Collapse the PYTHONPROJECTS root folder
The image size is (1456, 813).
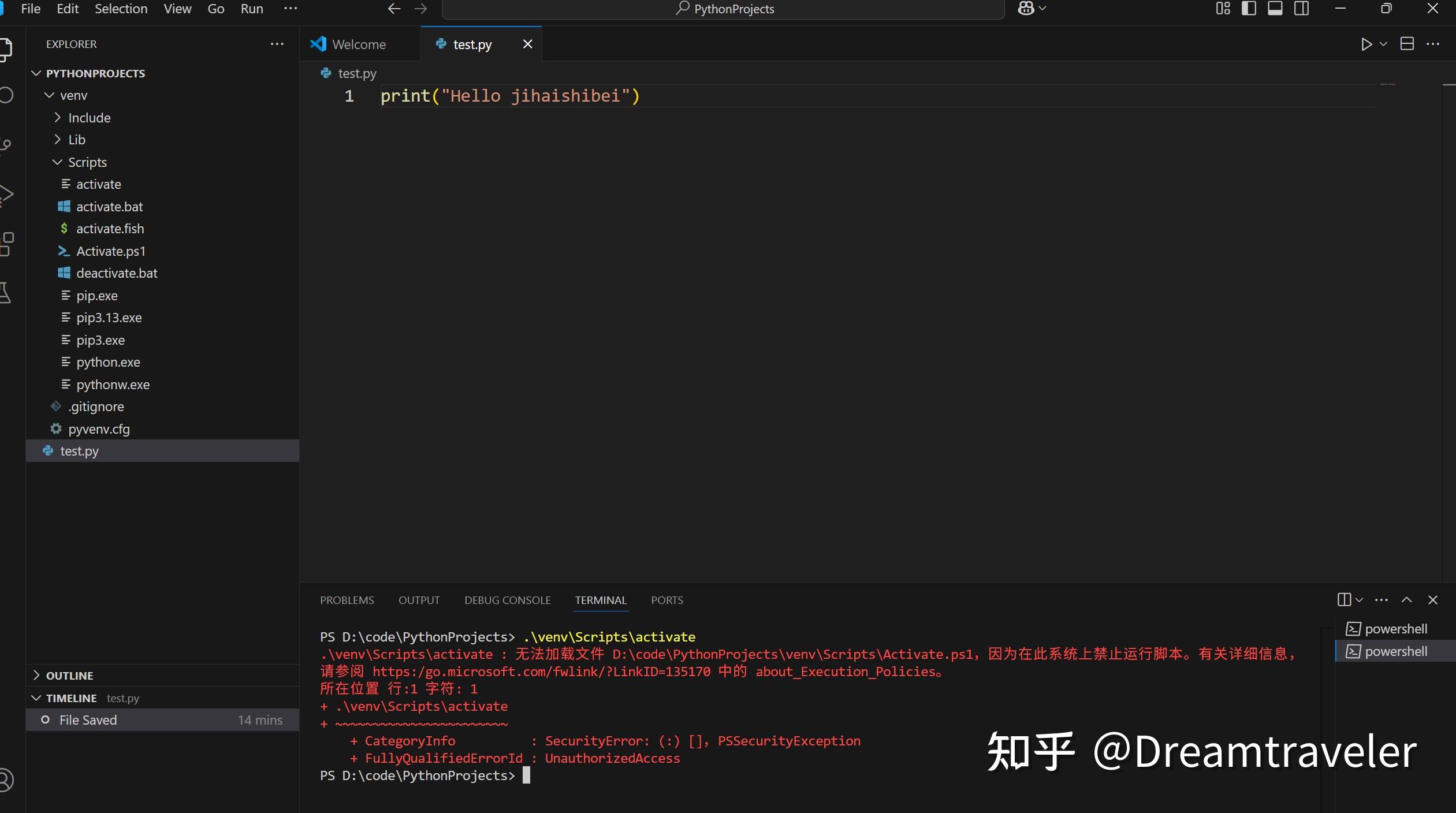pos(36,73)
